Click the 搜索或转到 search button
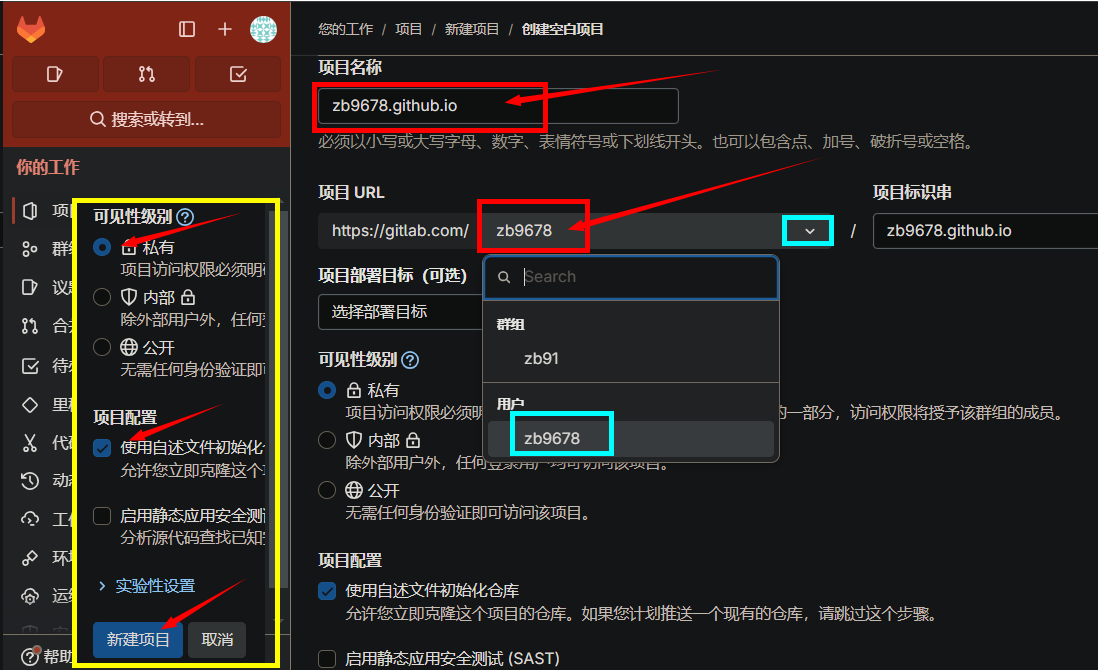The height and width of the screenshot is (670, 1098). (x=146, y=119)
